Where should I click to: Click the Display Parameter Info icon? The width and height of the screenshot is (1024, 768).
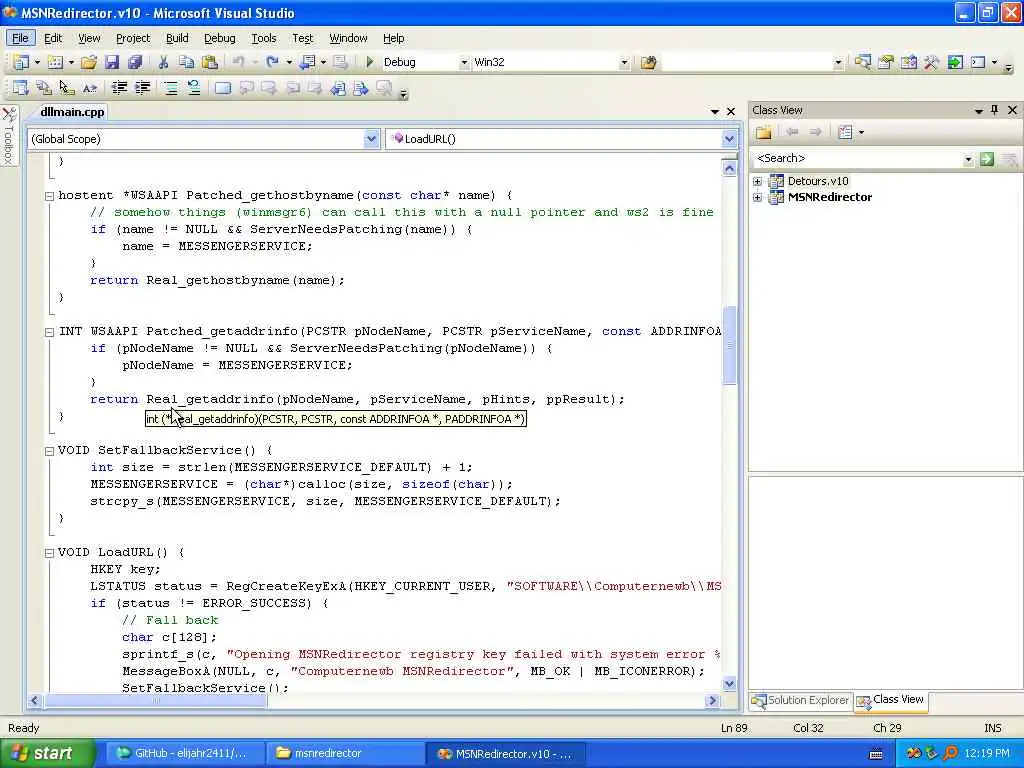[x=44, y=88]
